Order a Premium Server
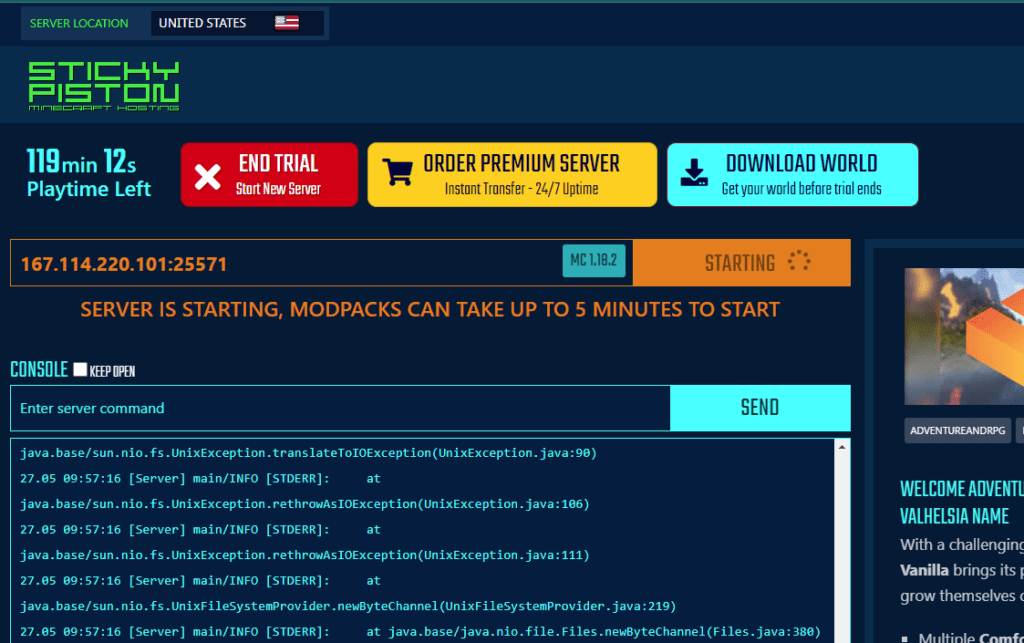 pos(512,174)
